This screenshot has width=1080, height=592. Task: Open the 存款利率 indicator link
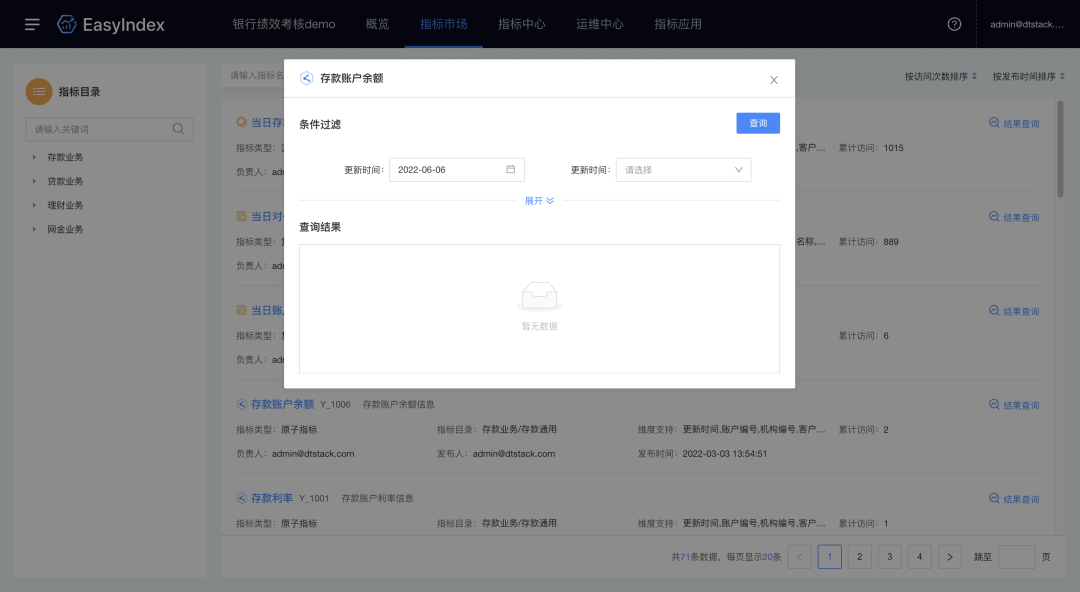tap(271, 498)
